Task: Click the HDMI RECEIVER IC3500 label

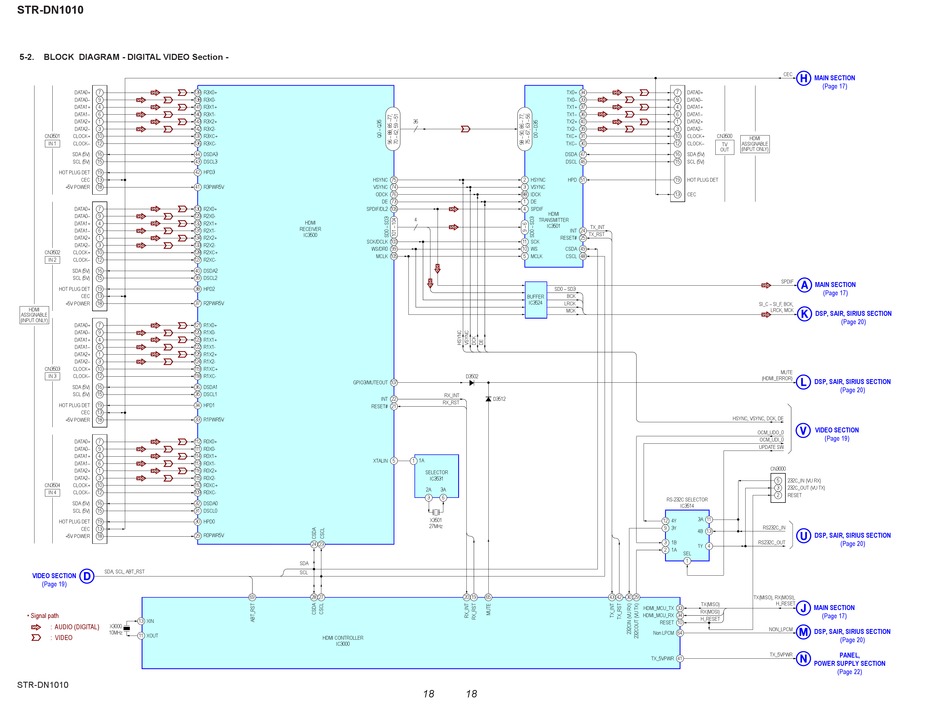Action: (x=310, y=229)
